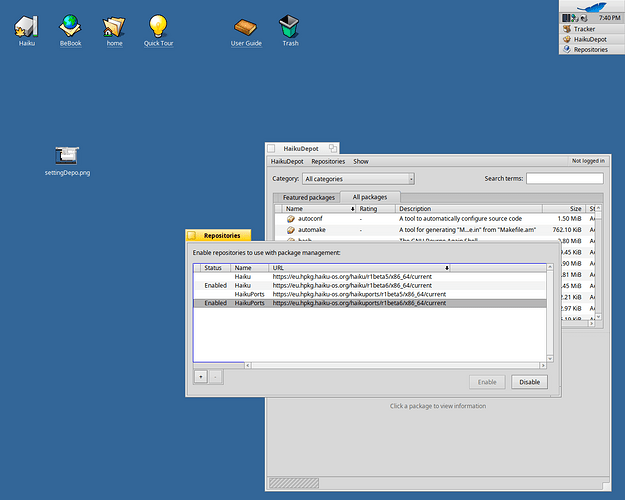The width and height of the screenshot is (625, 500).
Task: Sort packages by Rating column header
Action: (x=375, y=209)
